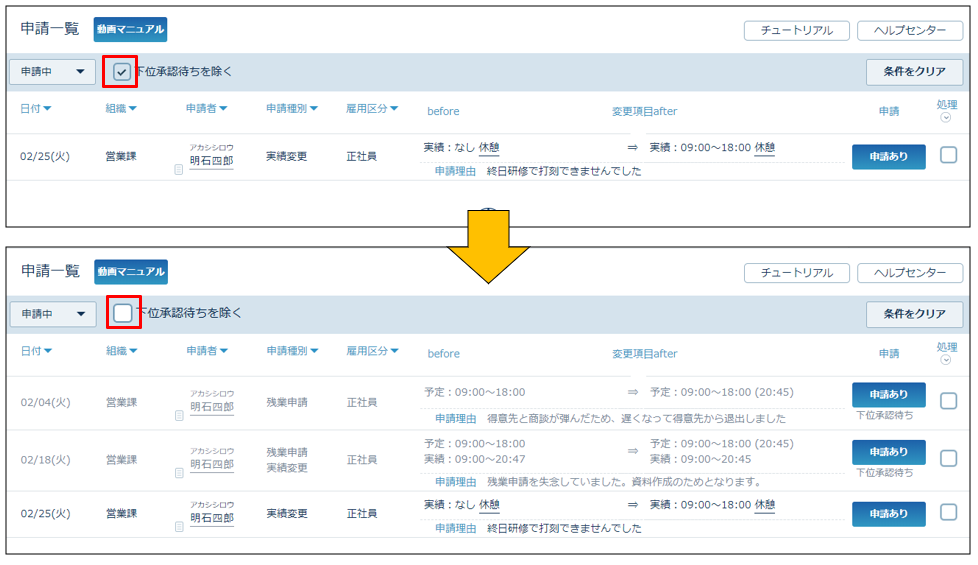Tick the 処理 checkbox for the 02/18 row
The height and width of the screenshot is (565, 978).
pos(948,458)
